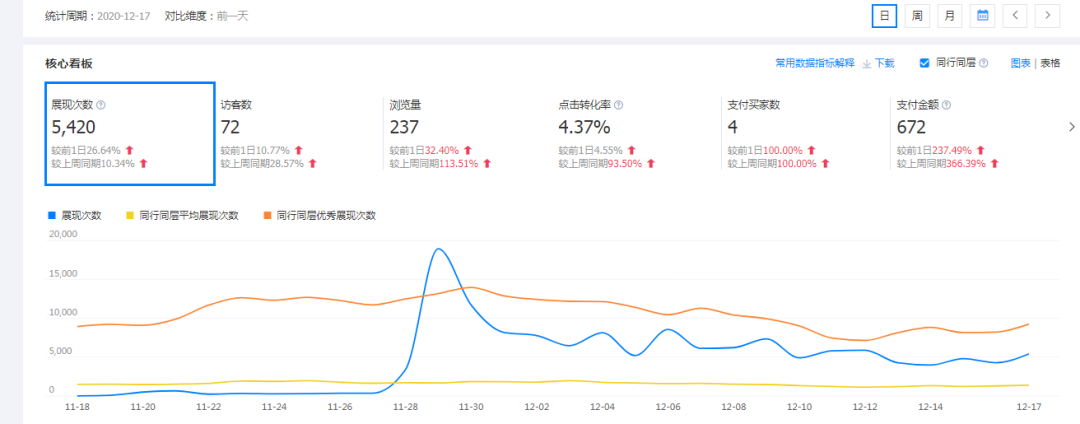Uncheck the 同行同层 checkbox

click(924, 63)
